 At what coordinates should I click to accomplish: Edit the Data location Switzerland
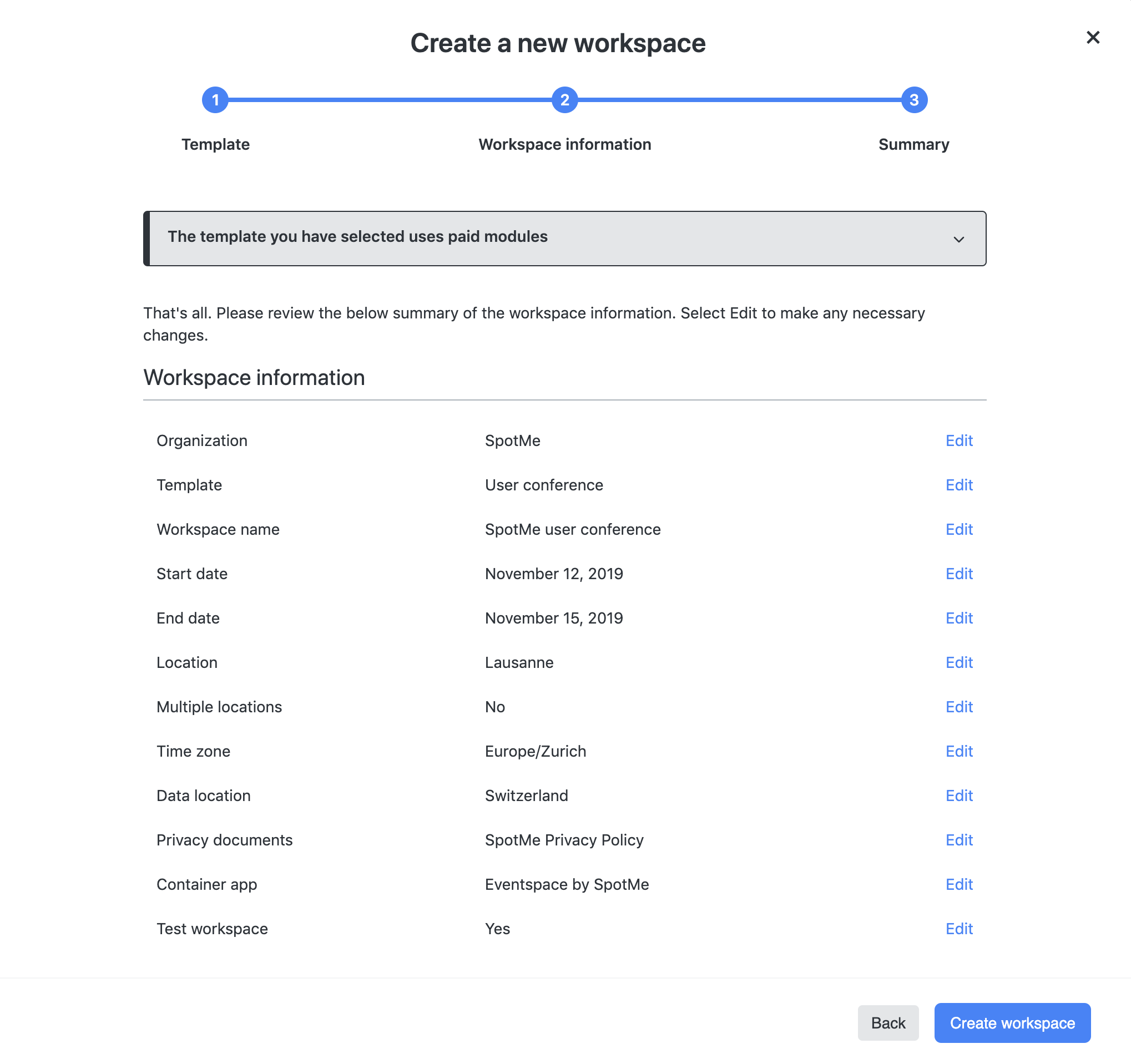958,796
